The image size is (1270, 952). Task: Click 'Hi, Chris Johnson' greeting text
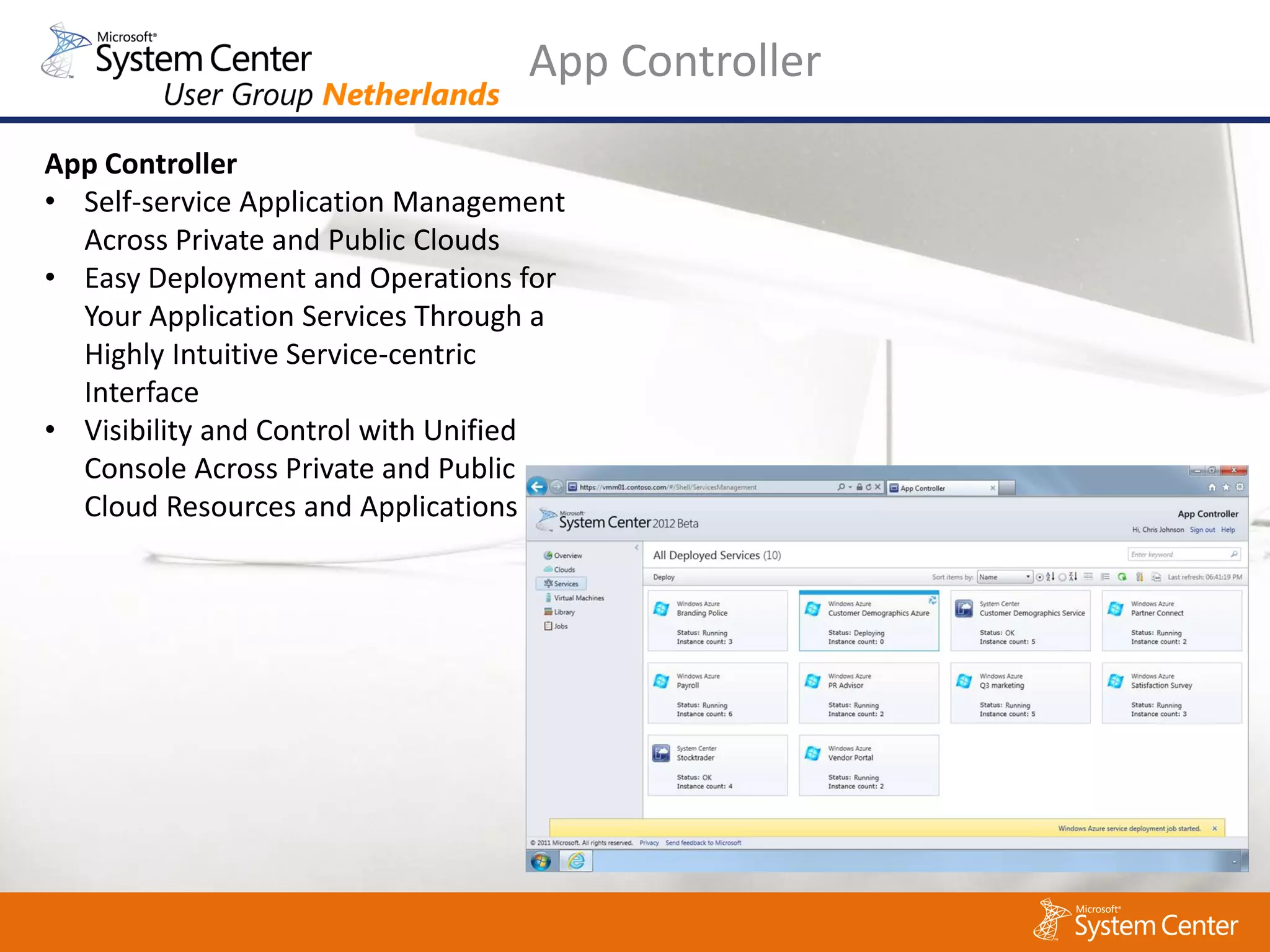point(1158,530)
